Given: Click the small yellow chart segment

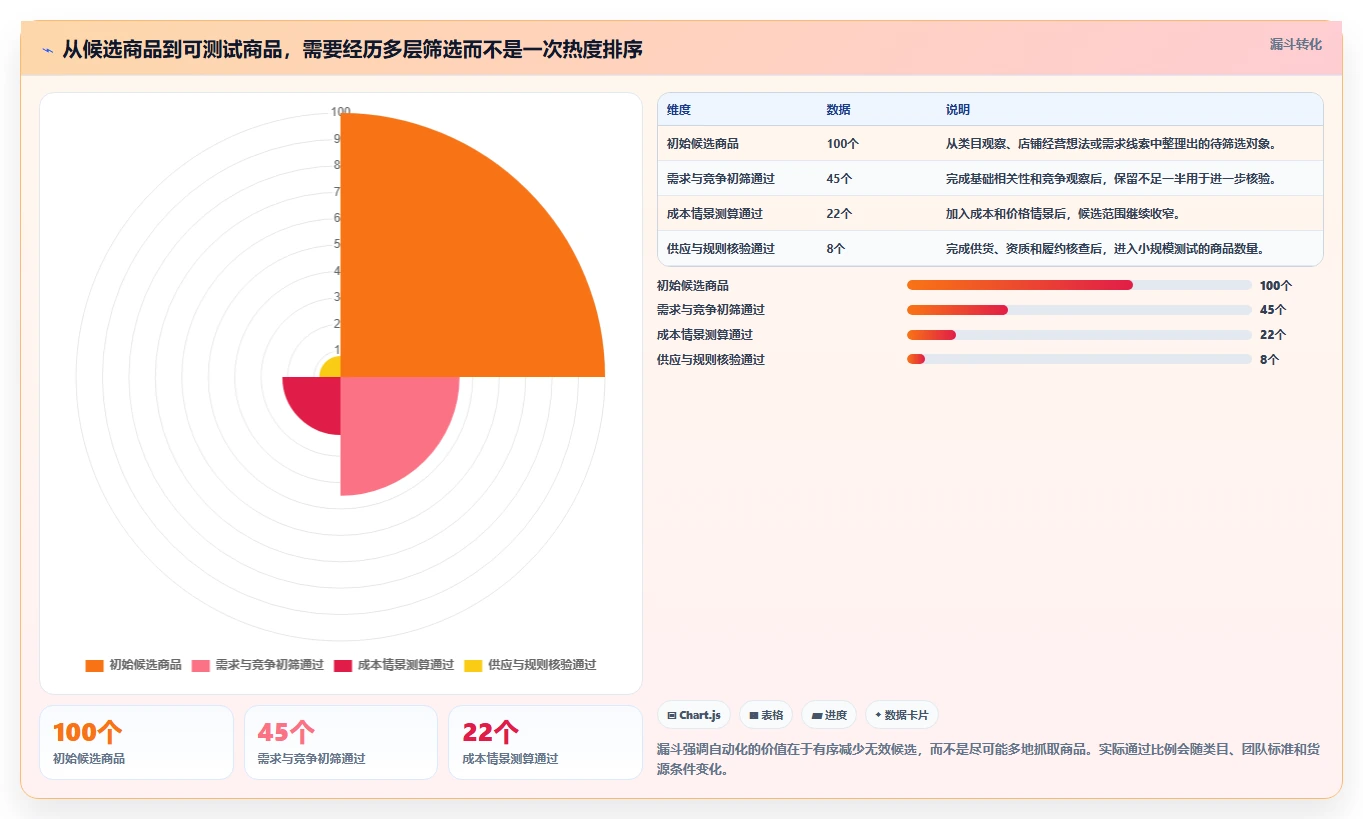Looking at the screenshot, I should (332, 369).
